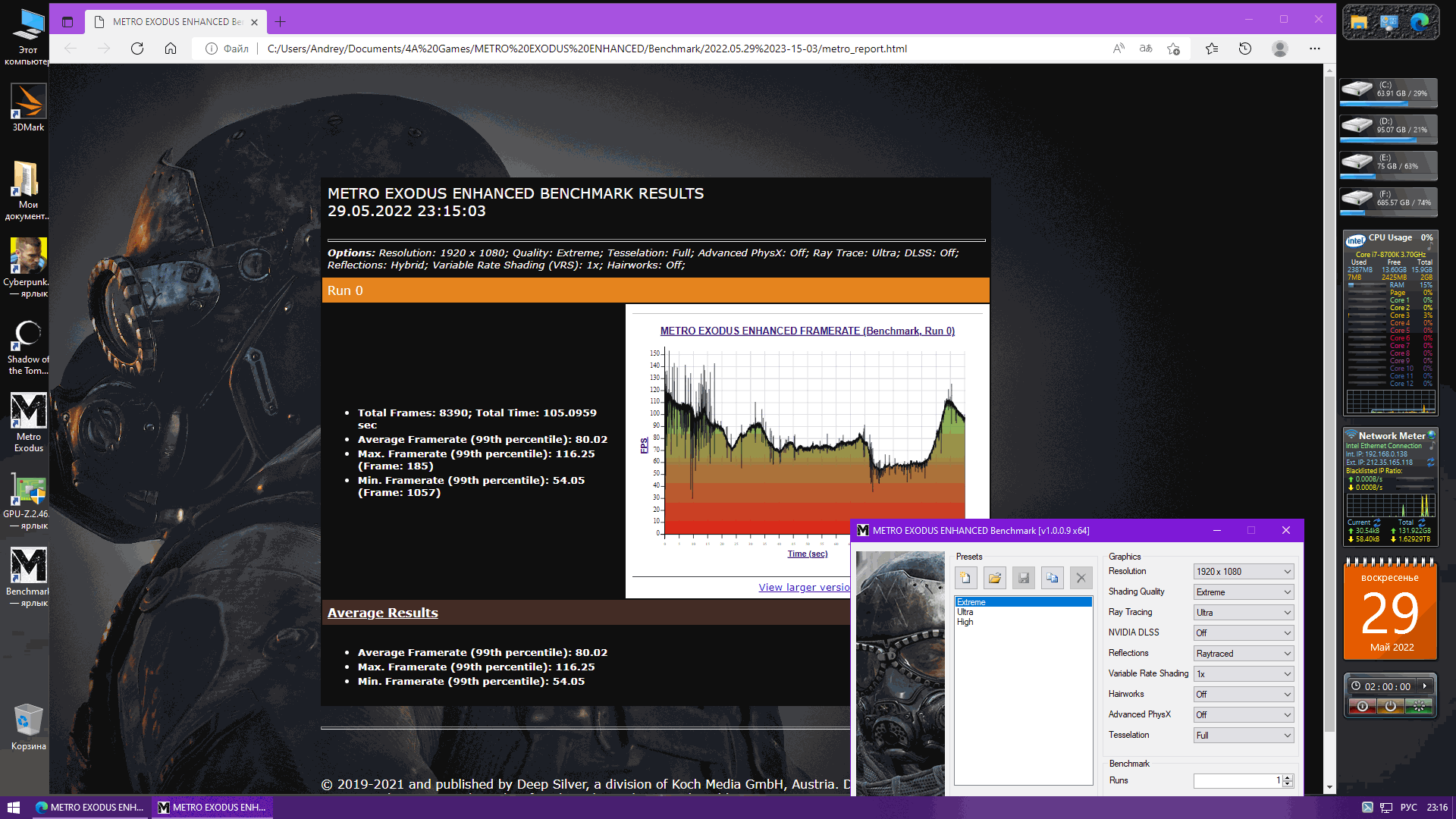Screen dimensions: 1456x819
Task: Add page to favorites star icon
Action: [x=1173, y=49]
